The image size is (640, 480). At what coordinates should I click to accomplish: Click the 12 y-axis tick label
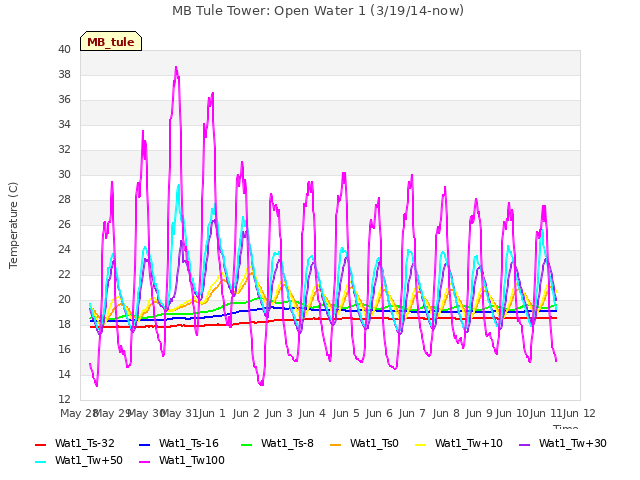coord(64,399)
